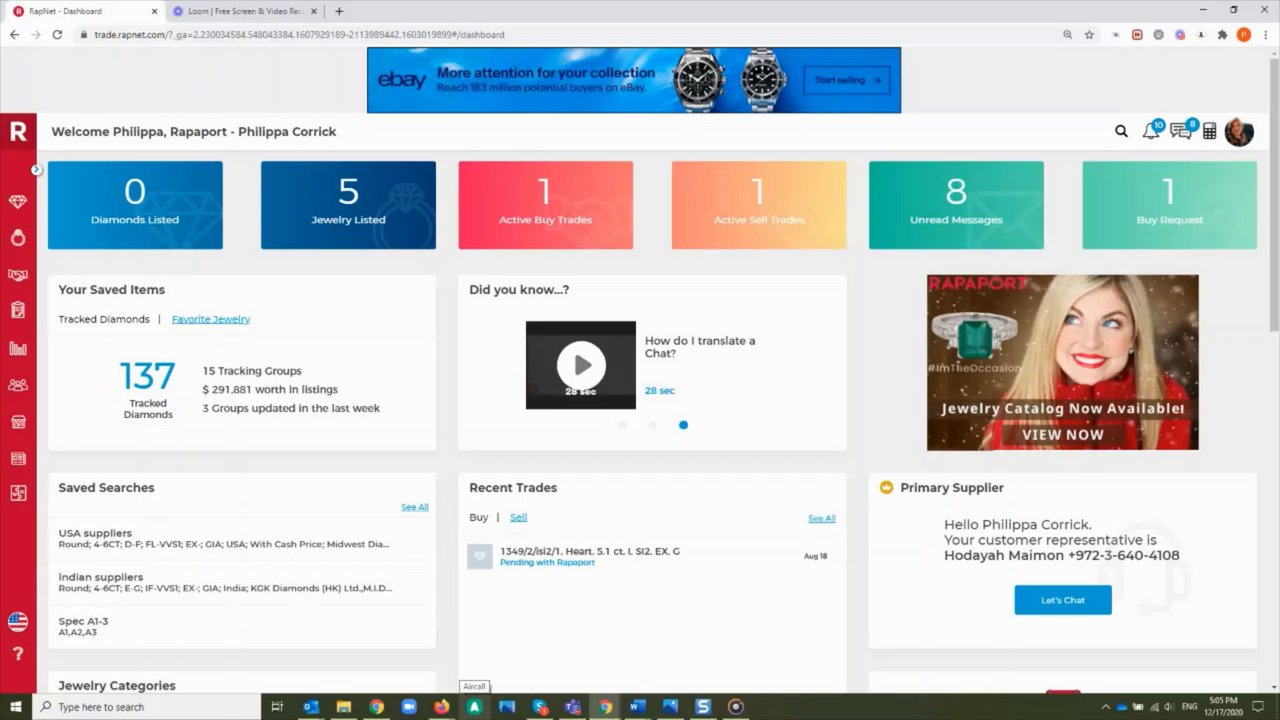This screenshot has height=720, width=1280.
Task: Click the RapNet R logo
Action: tap(18, 131)
